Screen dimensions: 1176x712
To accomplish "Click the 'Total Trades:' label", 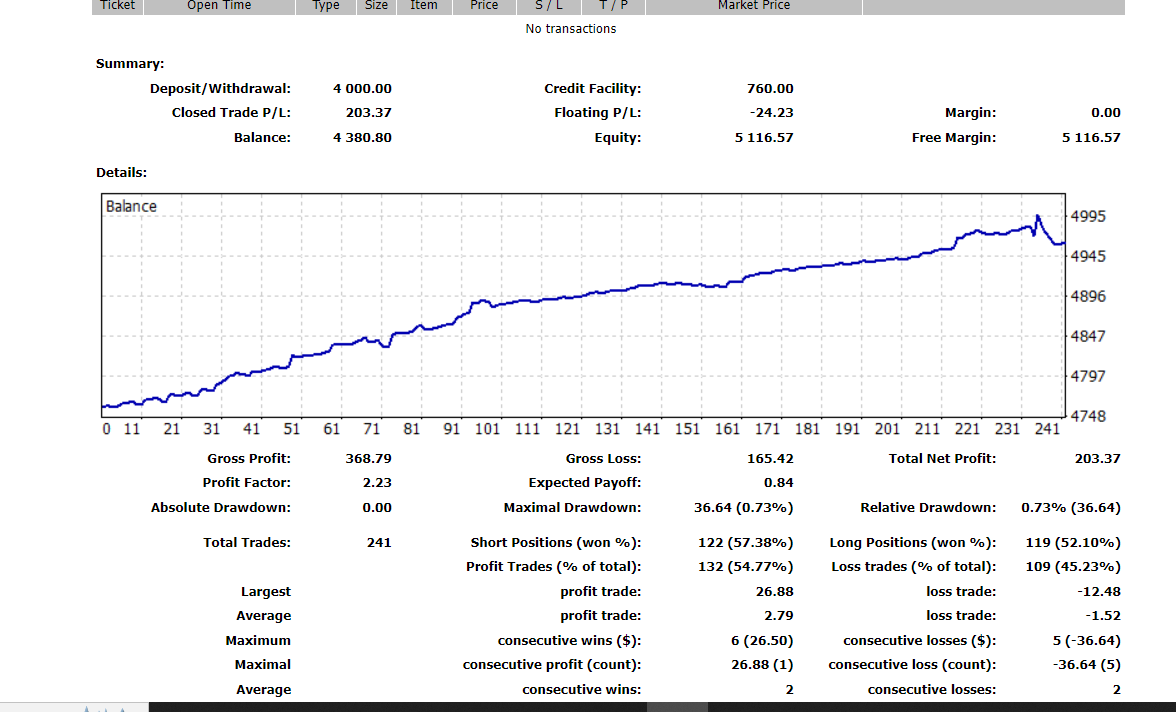I will click(x=247, y=542).
